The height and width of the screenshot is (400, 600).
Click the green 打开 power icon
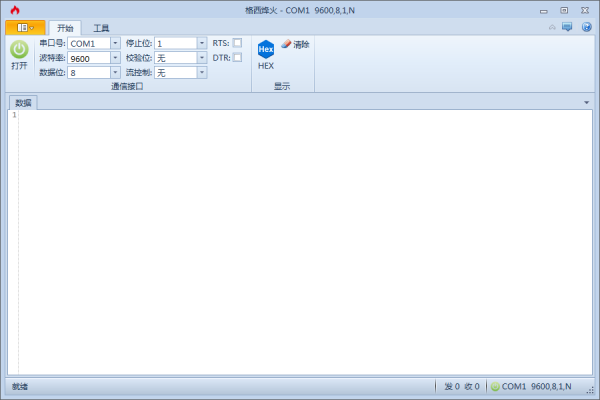click(19, 49)
